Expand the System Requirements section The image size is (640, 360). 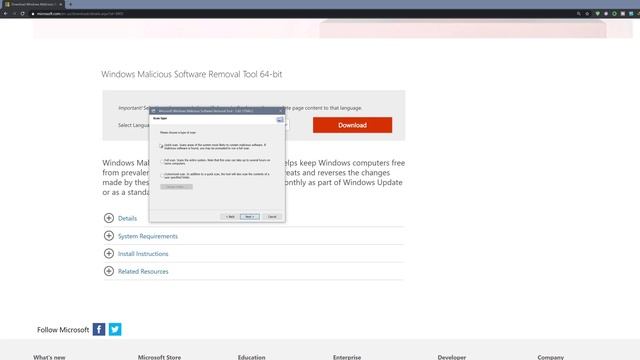pos(109,236)
